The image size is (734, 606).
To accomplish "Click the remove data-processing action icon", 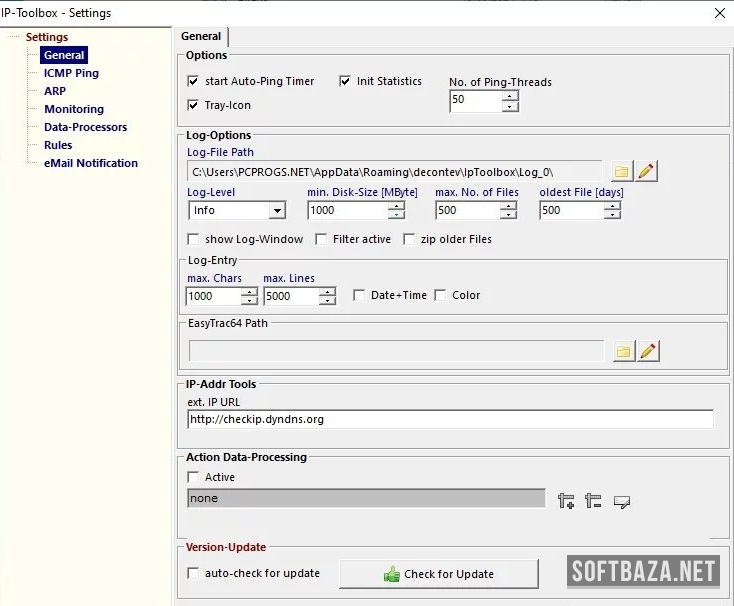I will click(x=593, y=501).
